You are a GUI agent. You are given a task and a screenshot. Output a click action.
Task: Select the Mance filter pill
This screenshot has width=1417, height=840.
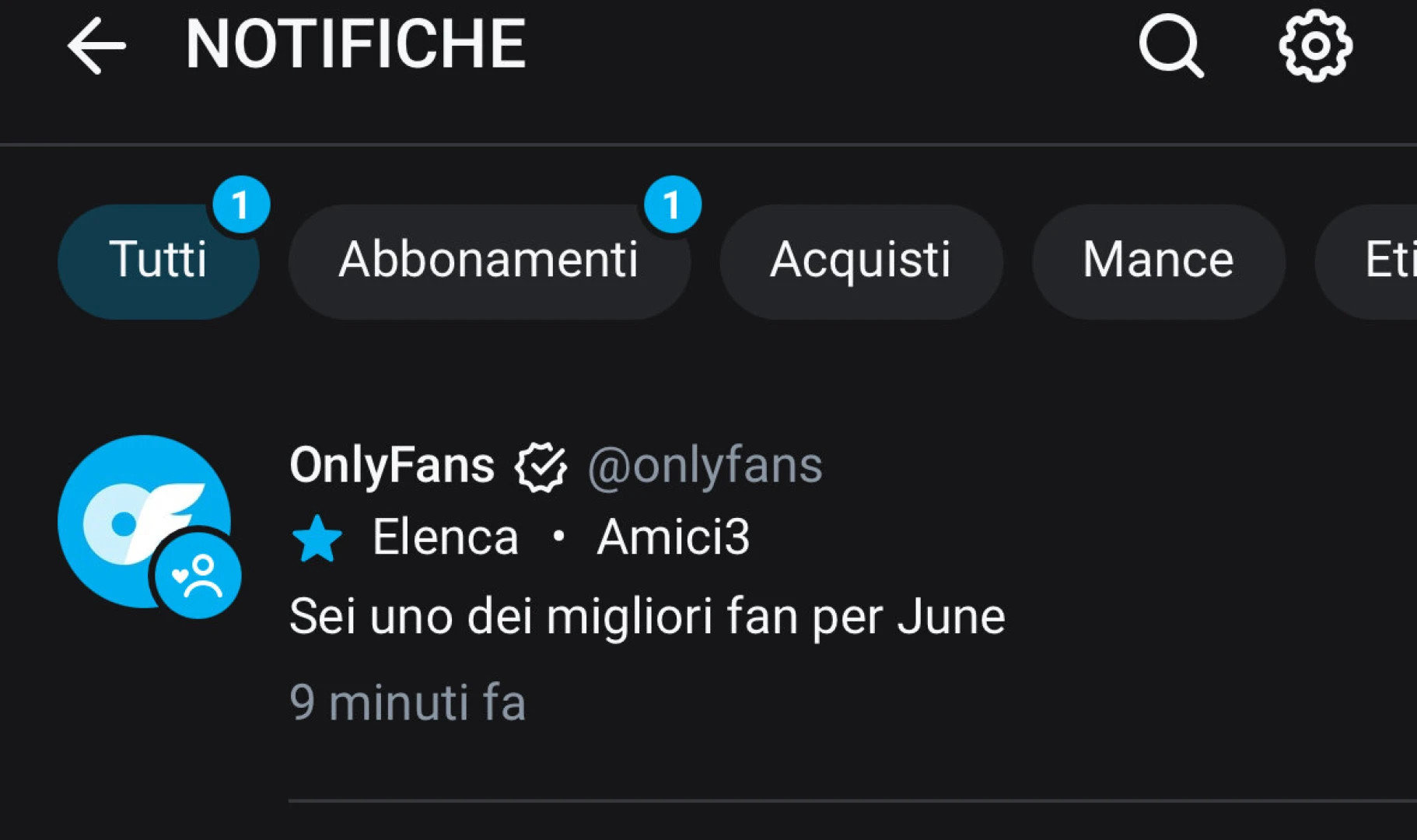click(1157, 261)
